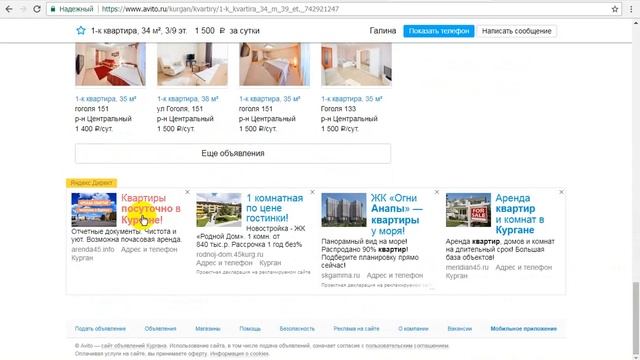Click the 'Показать телефон' button
This screenshot has height=360, width=640.
coord(439,31)
